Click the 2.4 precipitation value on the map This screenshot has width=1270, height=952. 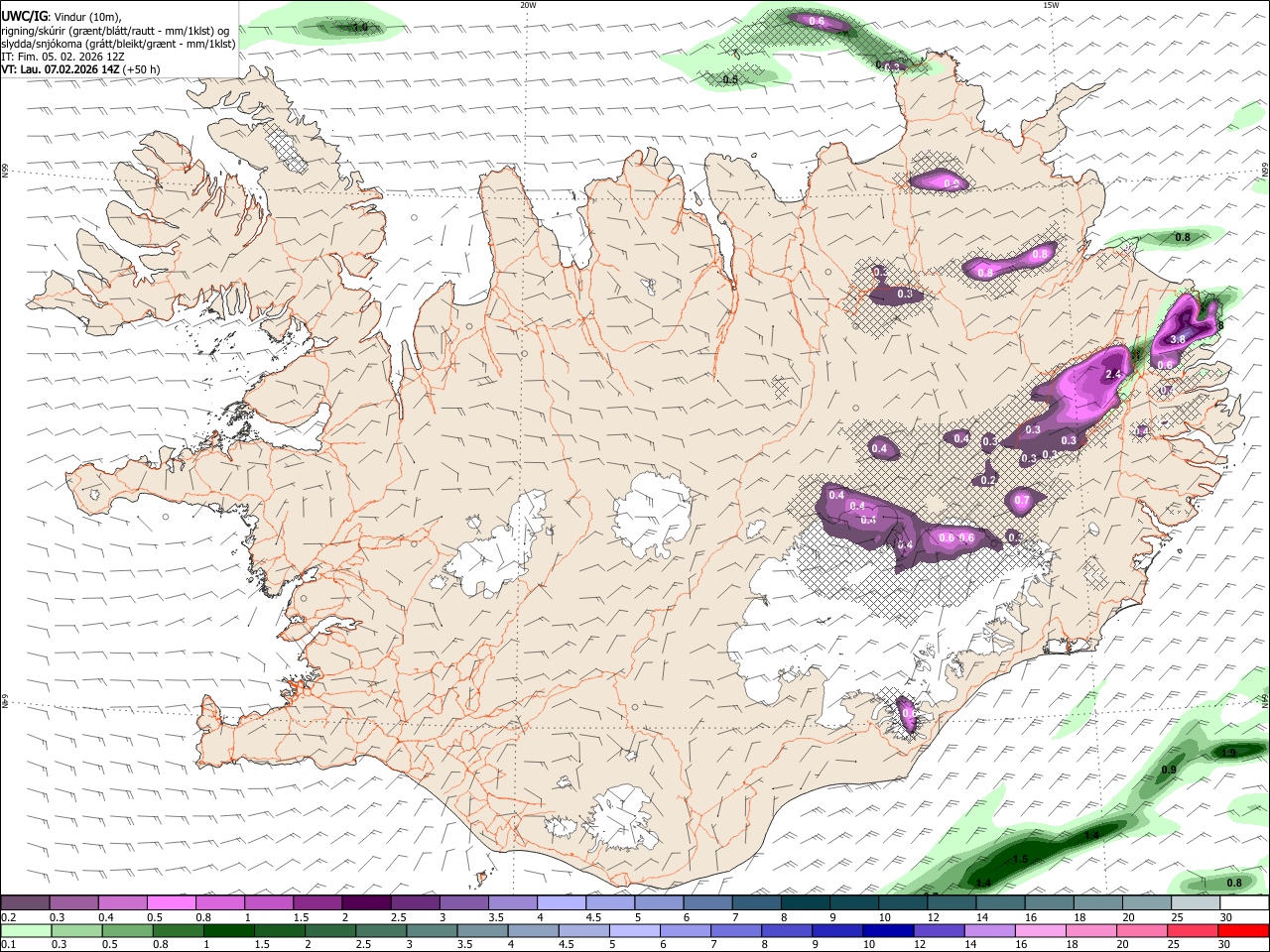click(1112, 374)
